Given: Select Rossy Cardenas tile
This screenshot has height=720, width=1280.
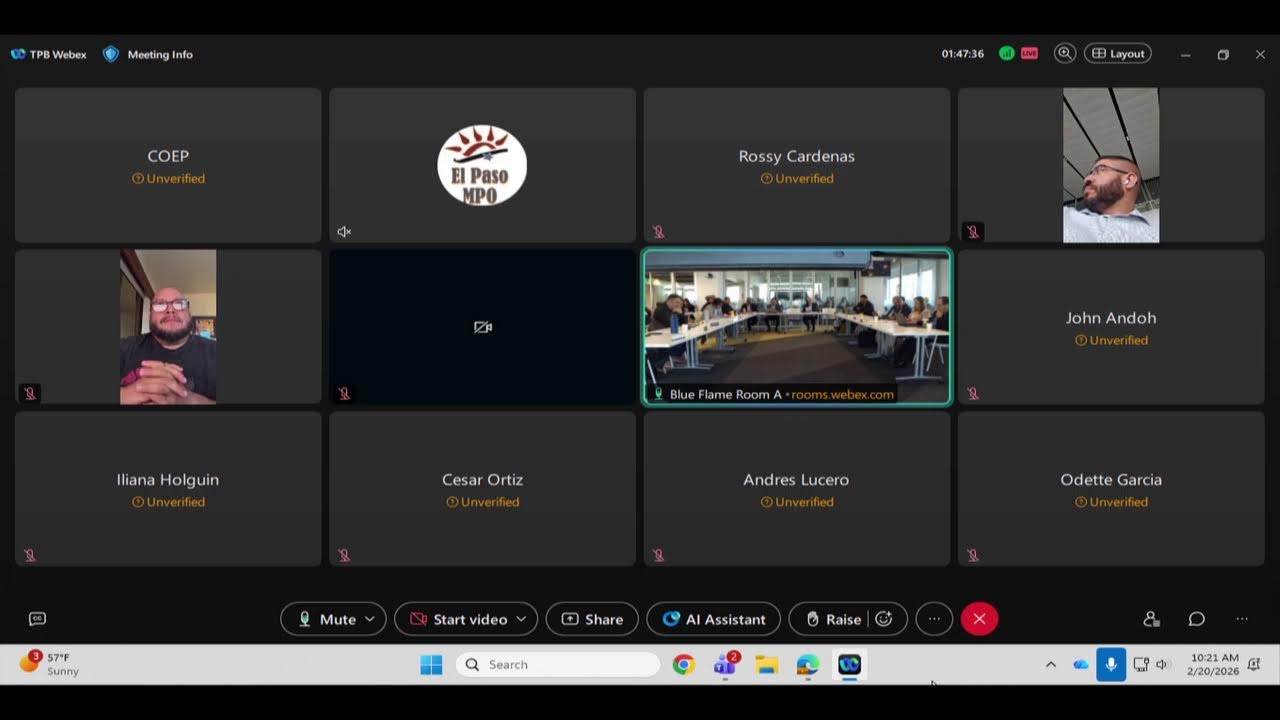Looking at the screenshot, I should tap(797, 165).
